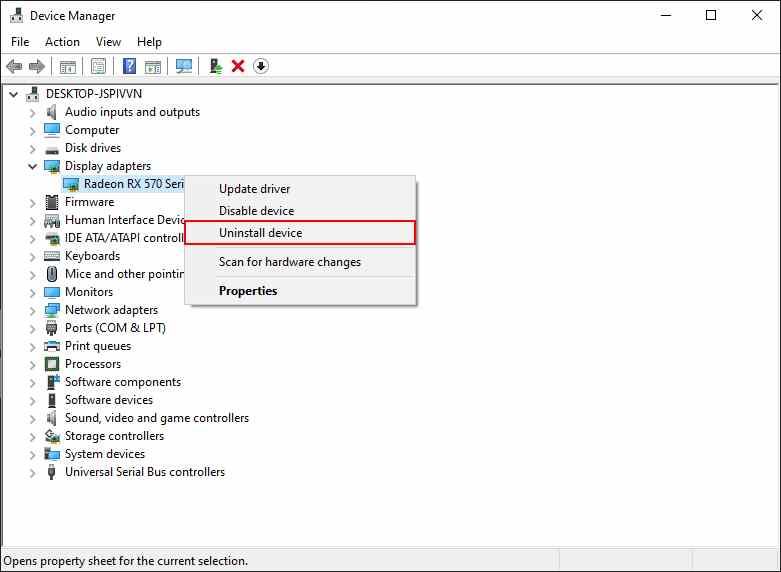The width and height of the screenshot is (781, 572).
Task: Select Mice and other pointing devices
Action: 125,274
